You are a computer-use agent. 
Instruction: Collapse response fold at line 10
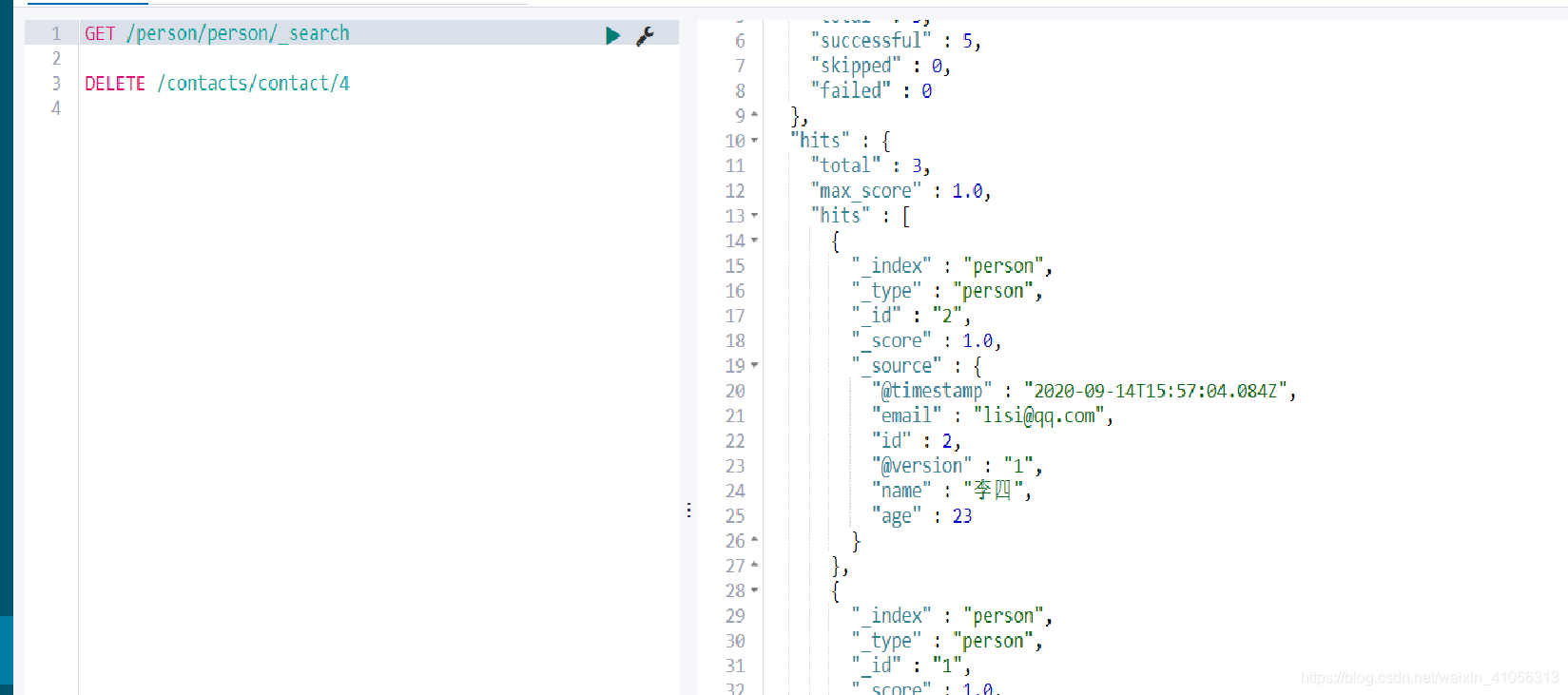coord(755,141)
